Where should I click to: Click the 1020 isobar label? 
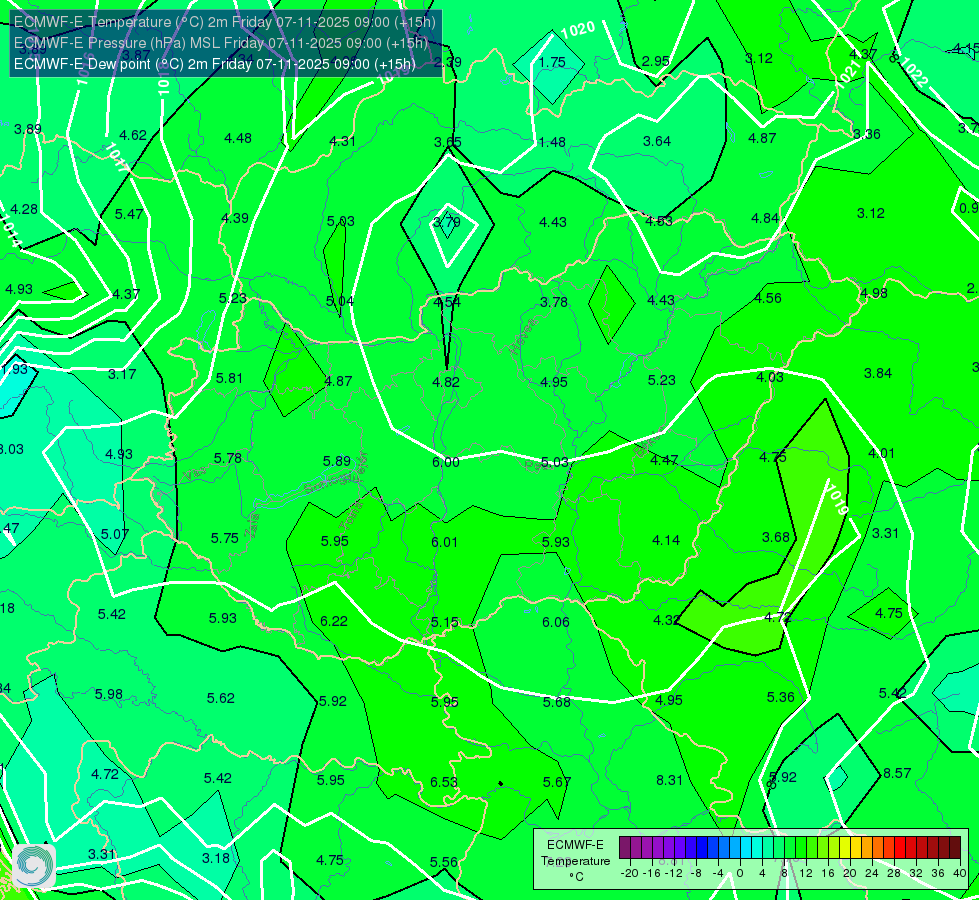coord(578,29)
